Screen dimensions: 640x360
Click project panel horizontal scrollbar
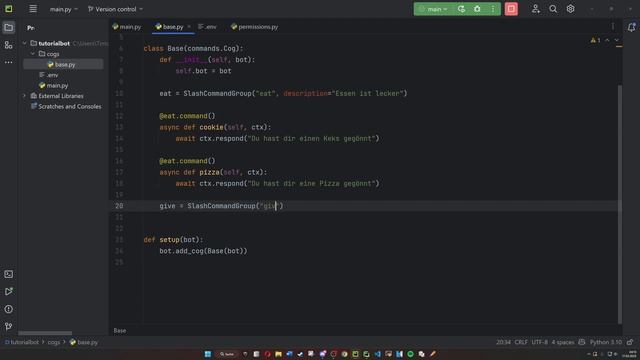pos(45,333)
